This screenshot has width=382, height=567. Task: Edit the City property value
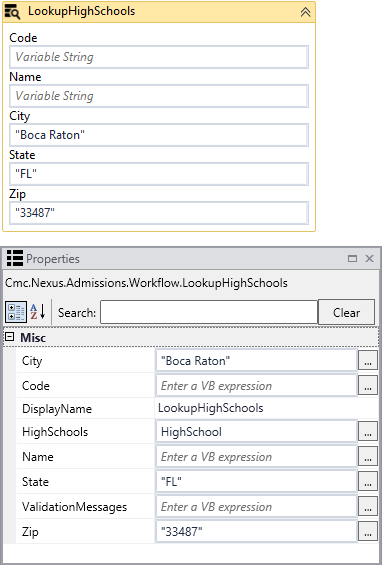(256, 361)
